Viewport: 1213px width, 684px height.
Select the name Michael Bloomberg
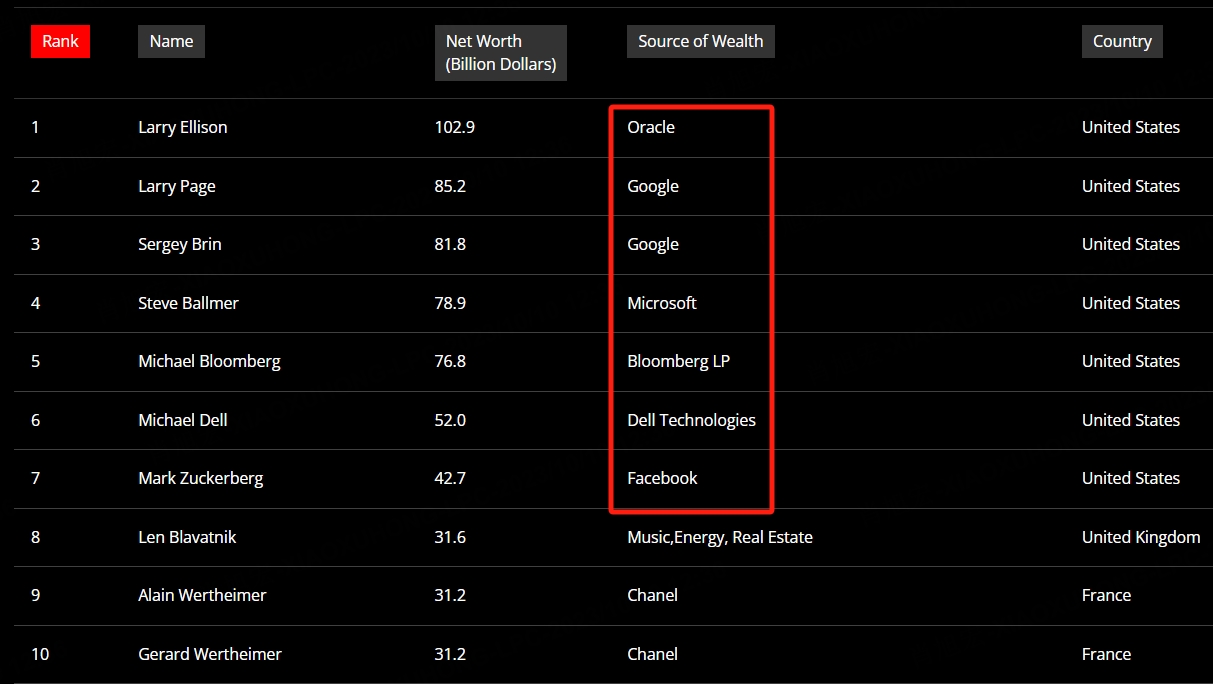[x=209, y=361]
